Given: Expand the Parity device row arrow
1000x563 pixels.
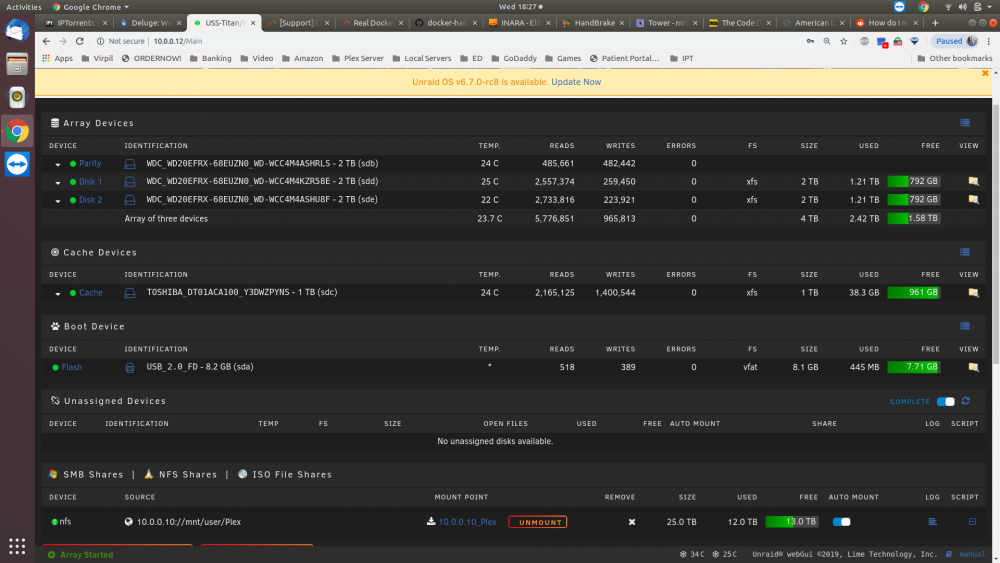Looking at the screenshot, I should (57, 165).
